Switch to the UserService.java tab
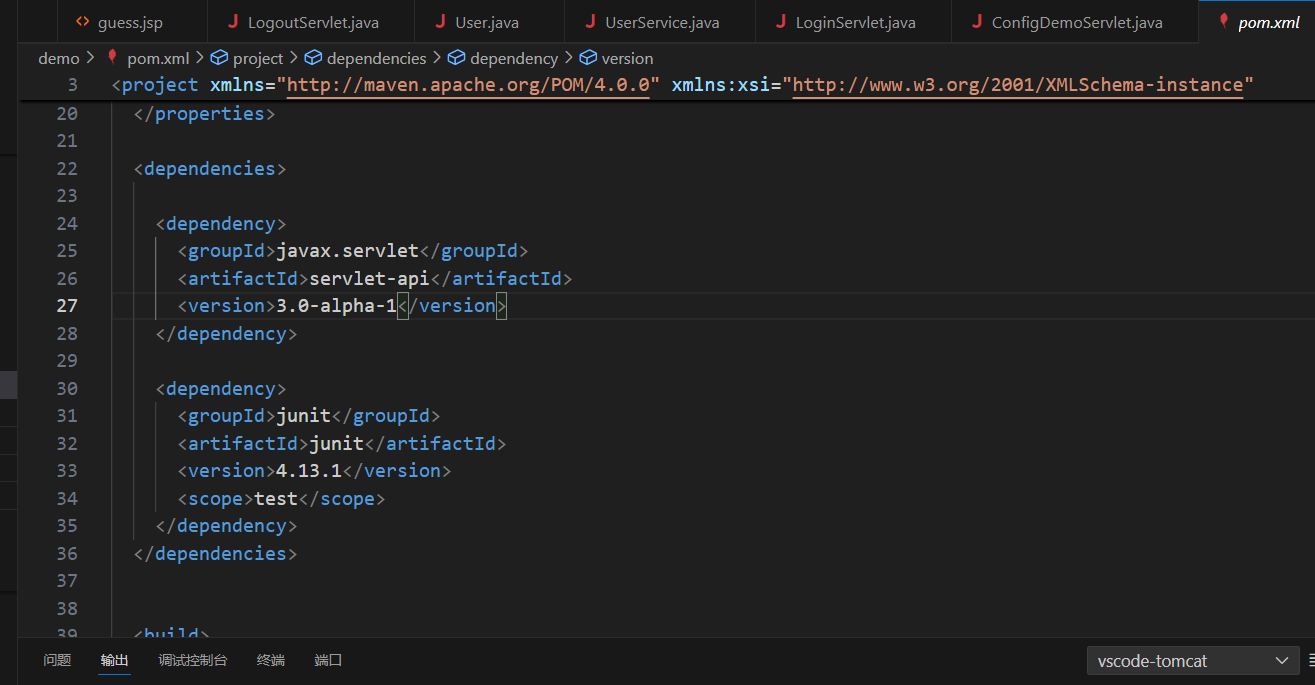Viewport: 1315px width, 685px height. tap(661, 22)
